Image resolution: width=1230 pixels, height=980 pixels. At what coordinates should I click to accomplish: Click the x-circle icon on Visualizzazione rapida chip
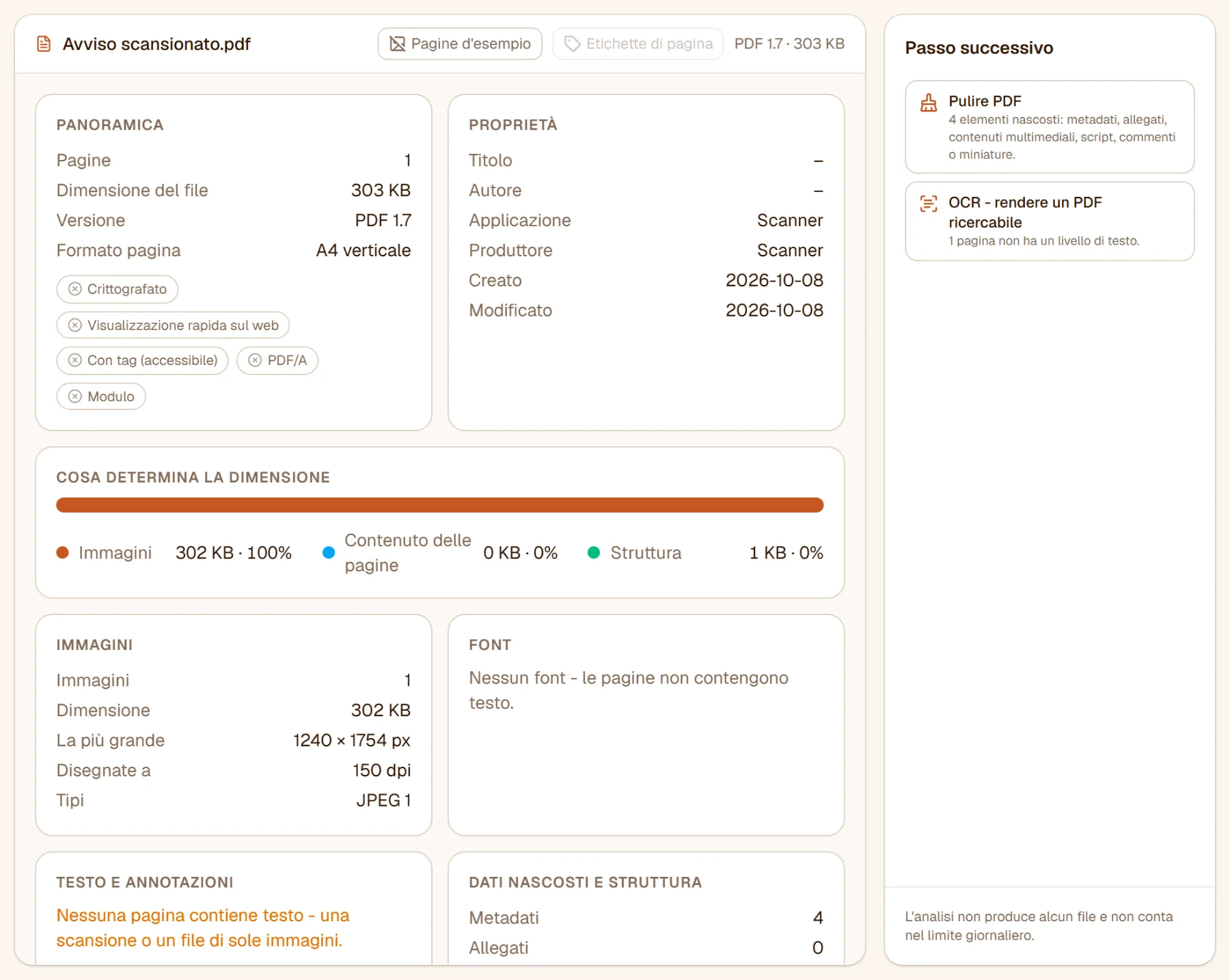click(75, 325)
